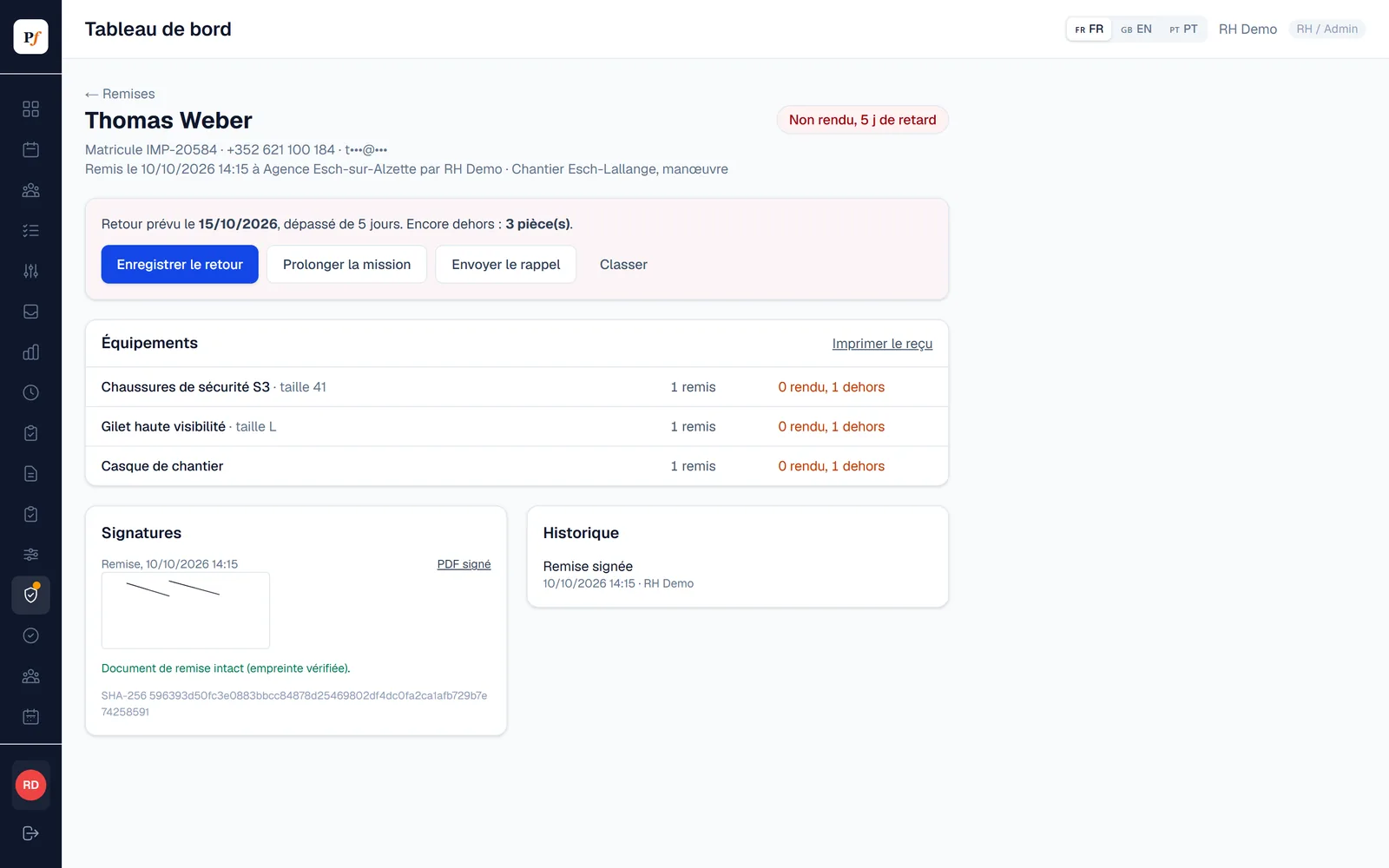The image size is (1389, 868).
Task: Click the Document de remise intact message
Action: pos(226,668)
